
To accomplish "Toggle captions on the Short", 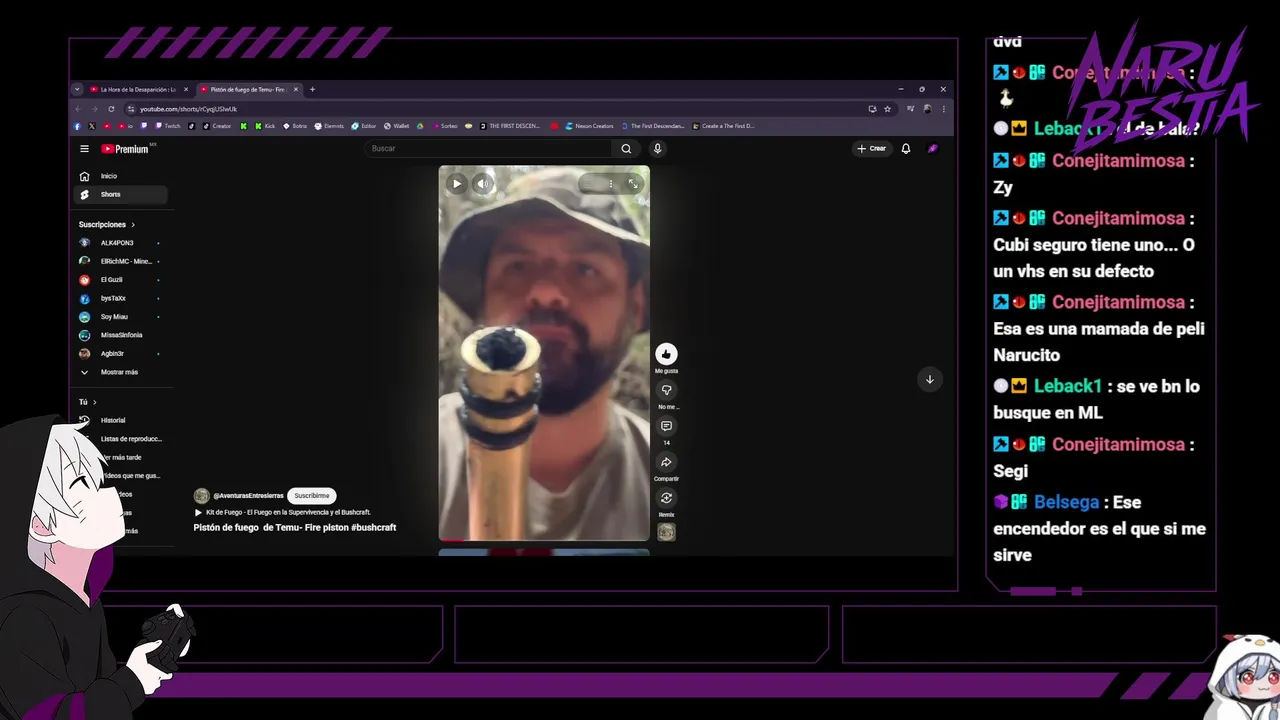I will click(x=590, y=184).
